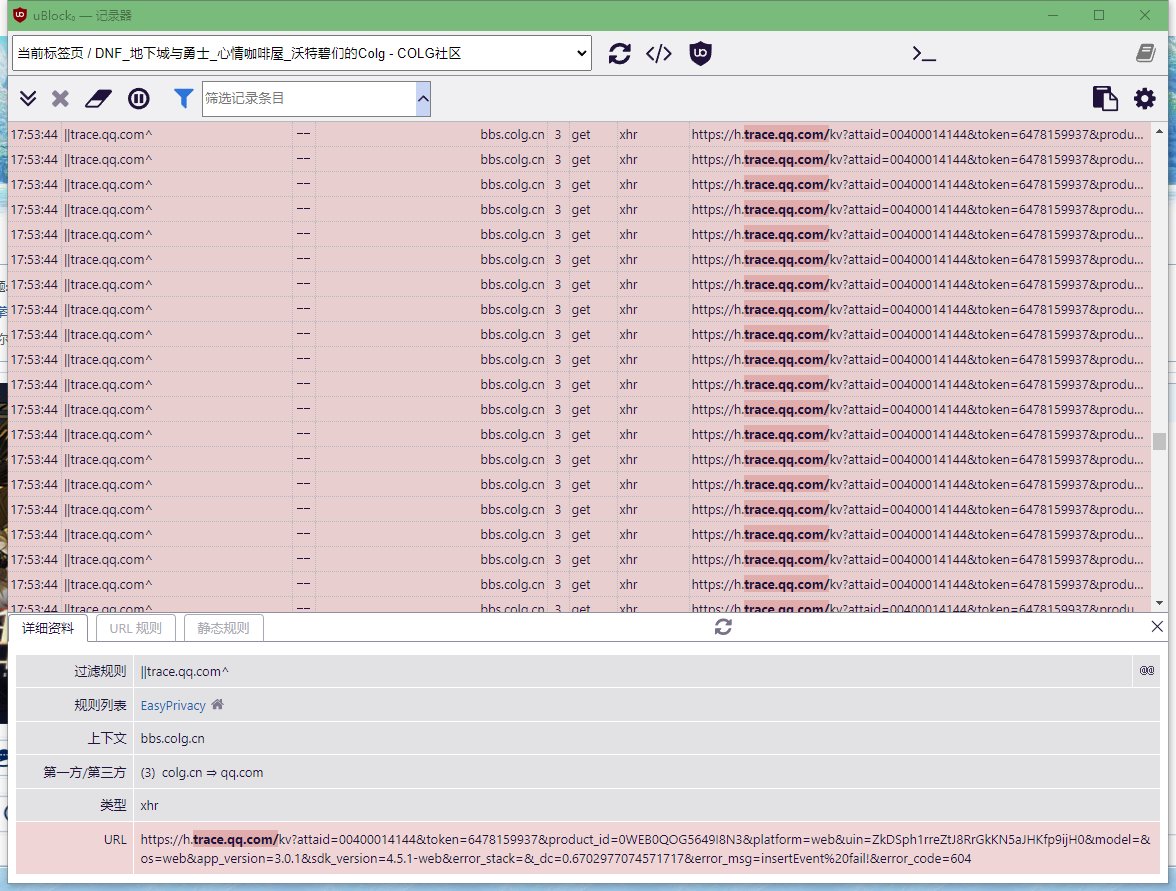Click the uBlock logo in the title bar
Image resolution: width=1176 pixels, height=891 pixels.
click(20, 14)
